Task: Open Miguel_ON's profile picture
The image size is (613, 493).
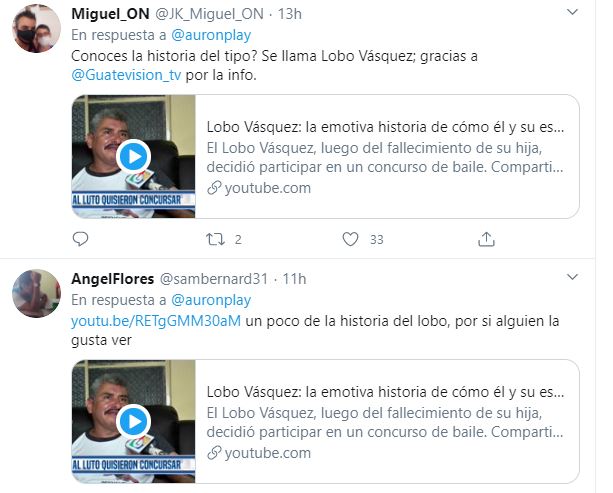Action: click(x=36, y=29)
